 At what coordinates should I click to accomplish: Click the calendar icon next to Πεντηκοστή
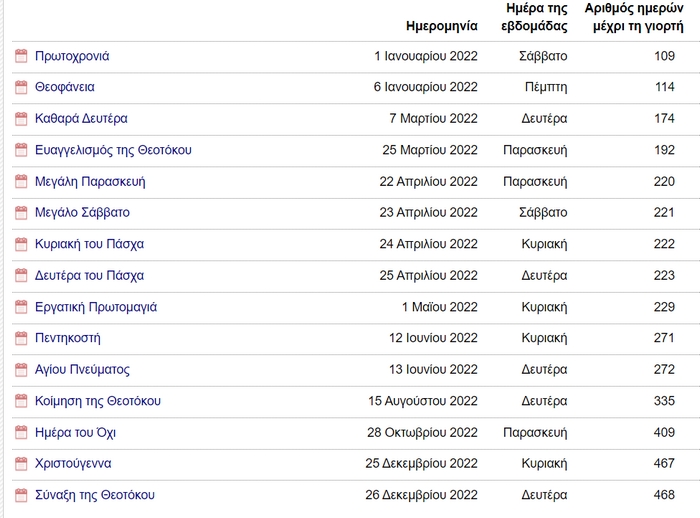coord(21,339)
